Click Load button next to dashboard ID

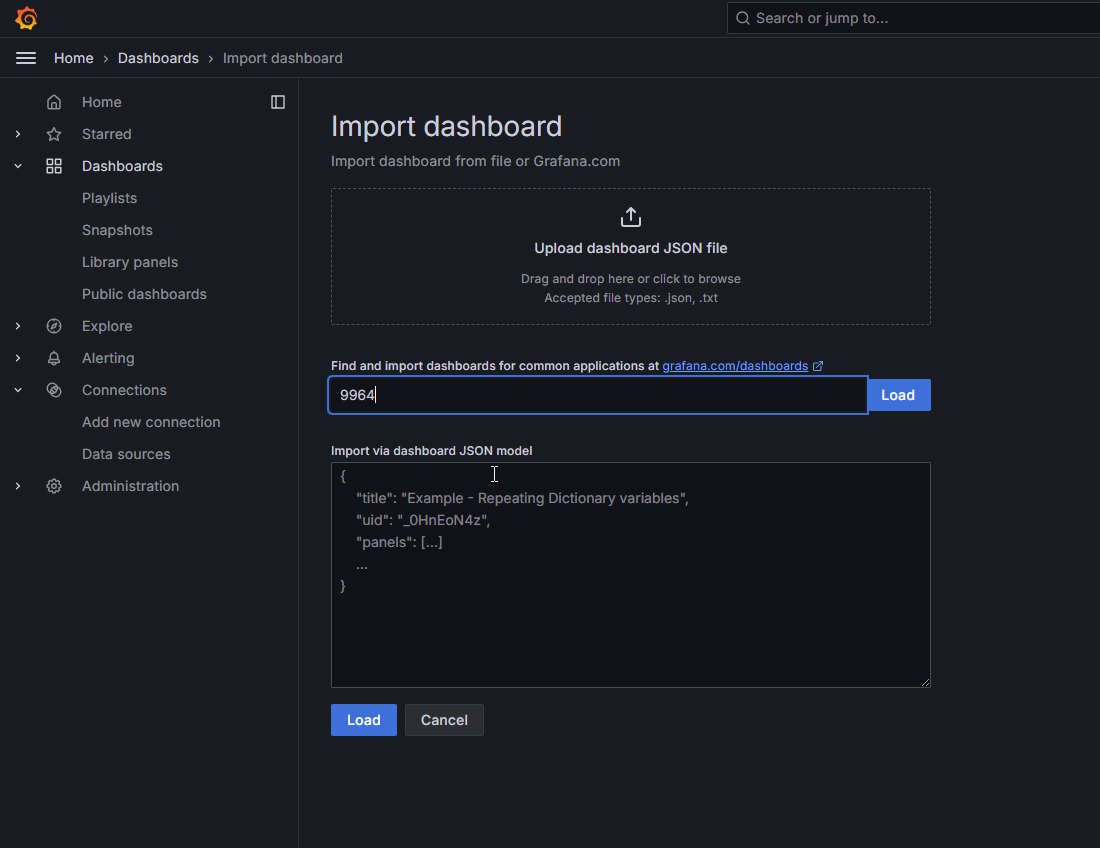click(898, 395)
